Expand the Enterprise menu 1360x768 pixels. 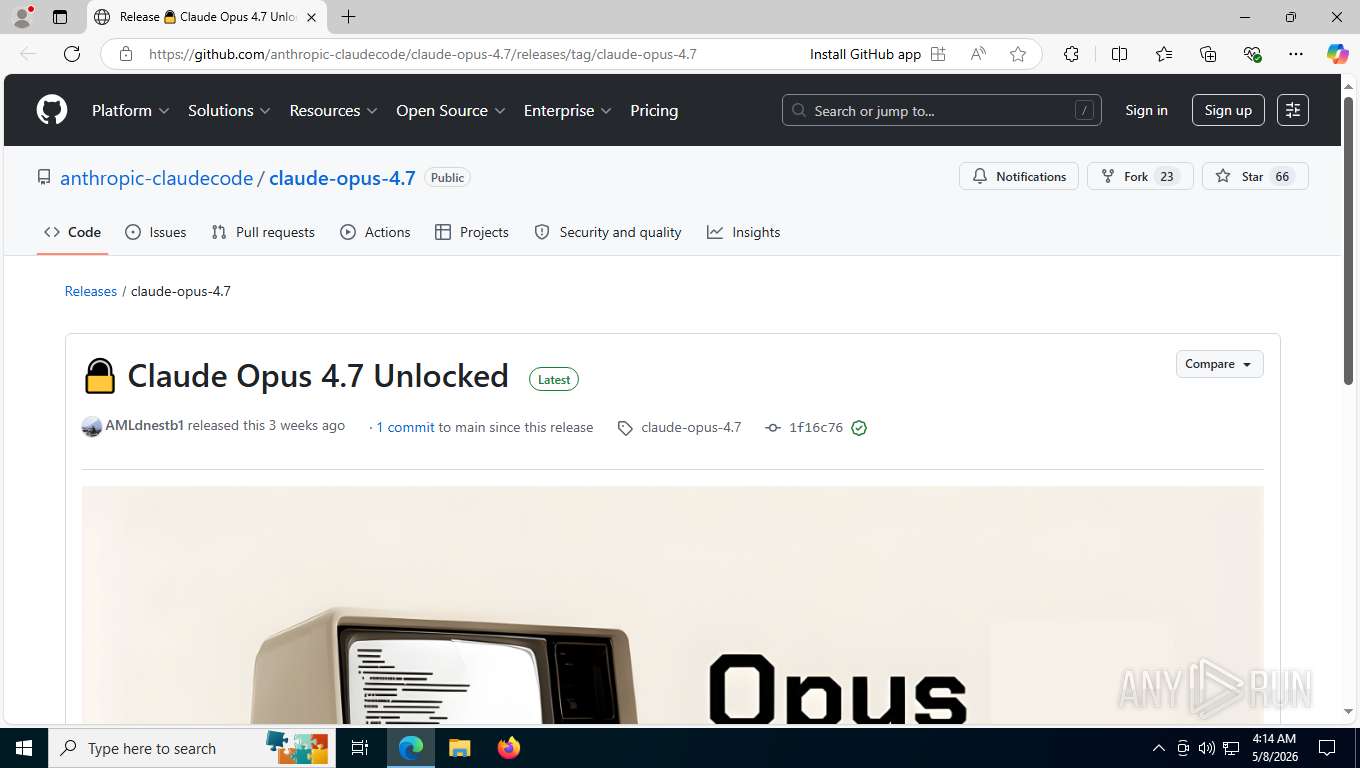click(x=567, y=110)
